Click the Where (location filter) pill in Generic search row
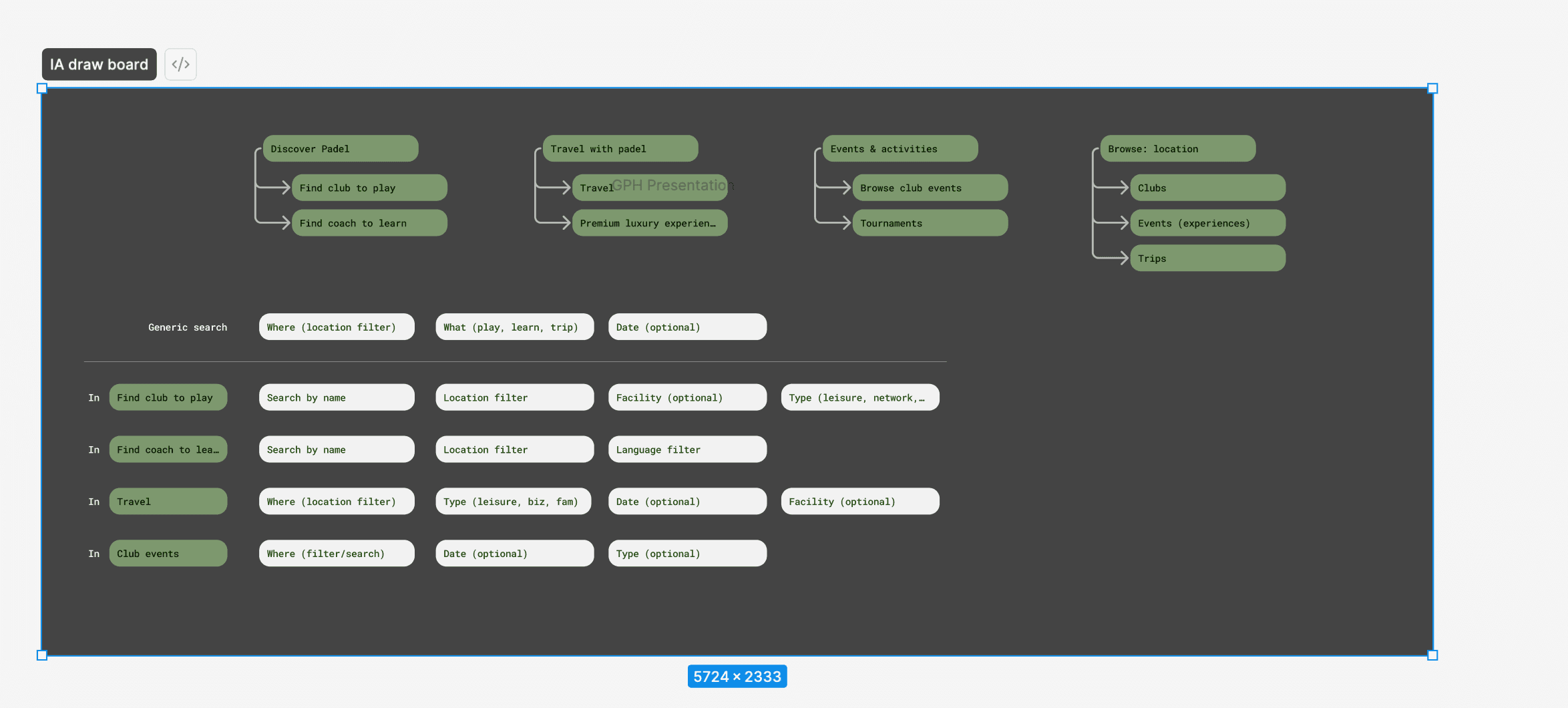This screenshot has width=1568, height=708. click(337, 327)
